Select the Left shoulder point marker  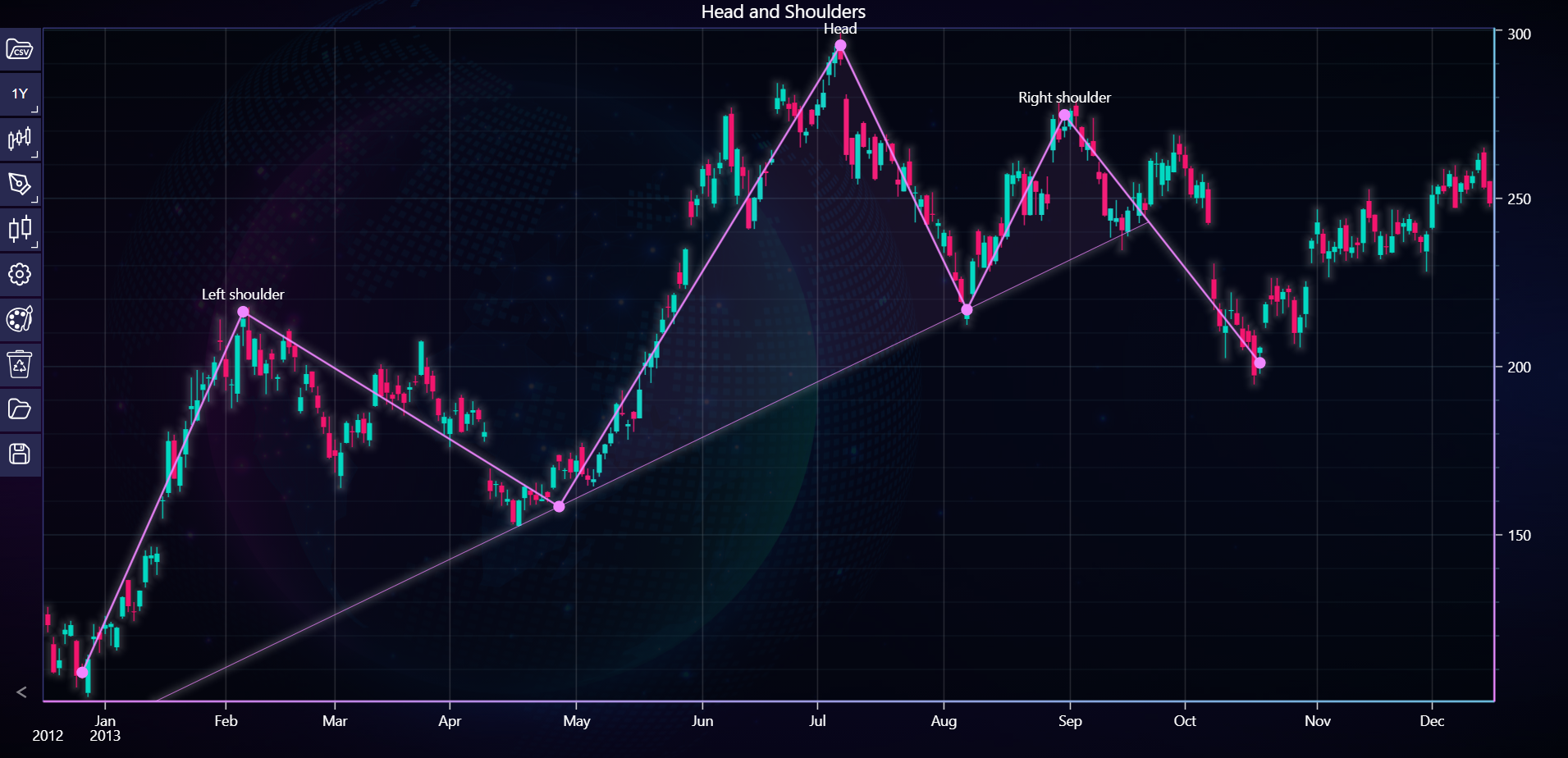click(243, 312)
